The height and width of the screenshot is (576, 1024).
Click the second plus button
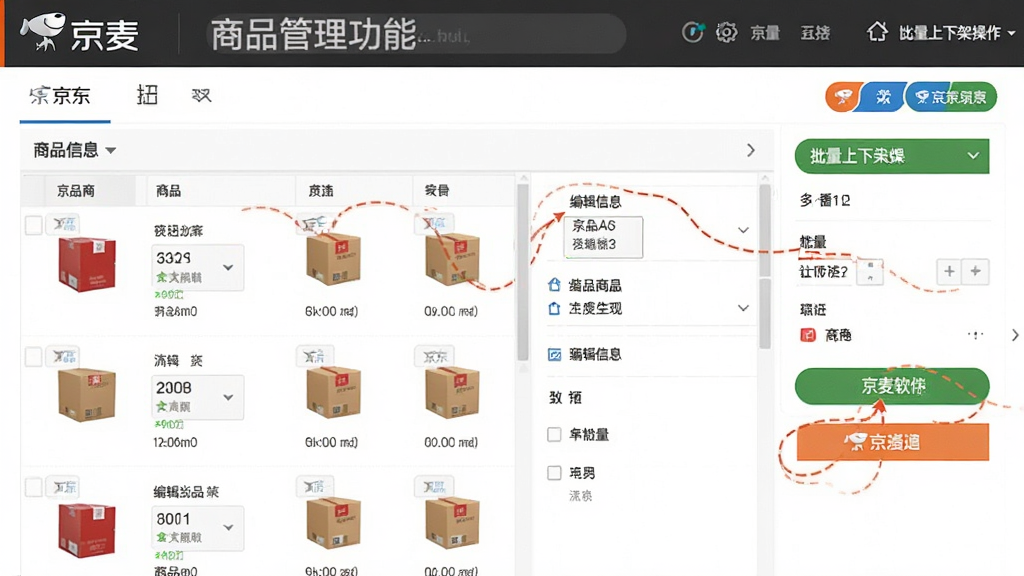[x=976, y=272]
